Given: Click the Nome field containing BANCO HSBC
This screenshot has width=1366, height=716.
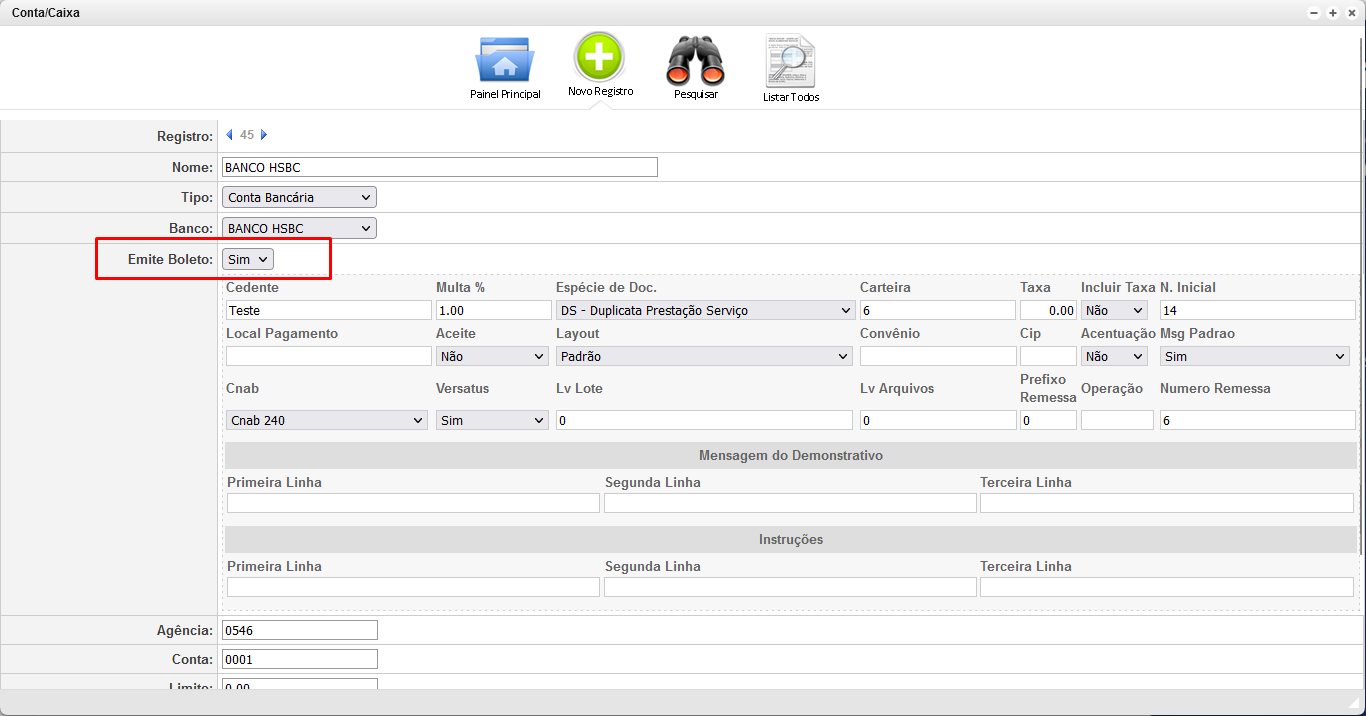Looking at the screenshot, I should (440, 167).
